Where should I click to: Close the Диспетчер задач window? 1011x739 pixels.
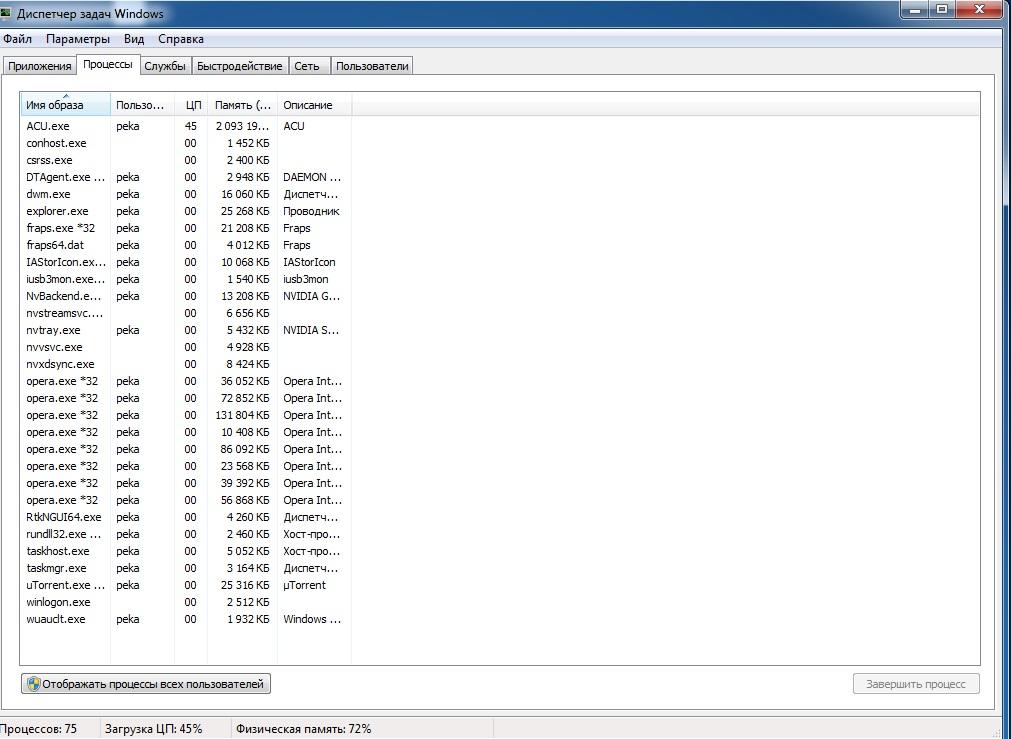(979, 10)
